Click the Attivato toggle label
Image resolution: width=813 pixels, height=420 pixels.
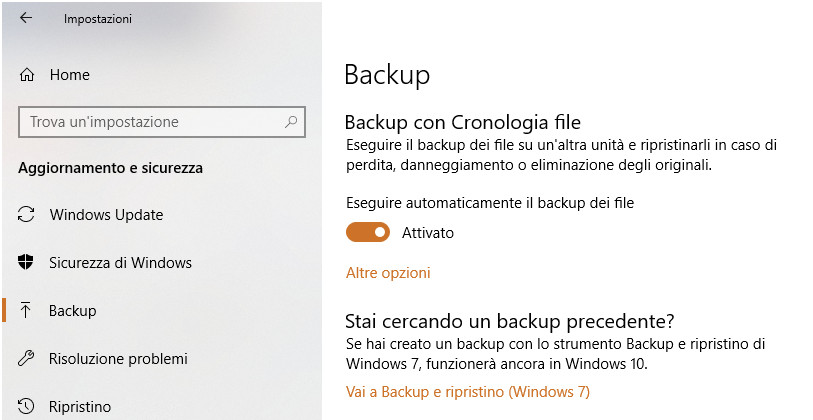(428, 233)
